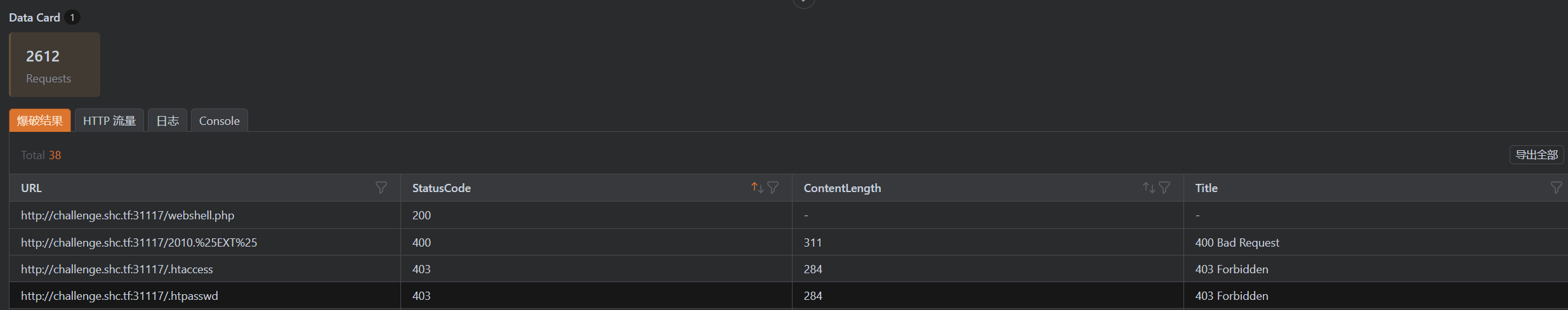1568x310 pixels.
Task: Switch to the 爆破结果 tab
Action: 40,120
